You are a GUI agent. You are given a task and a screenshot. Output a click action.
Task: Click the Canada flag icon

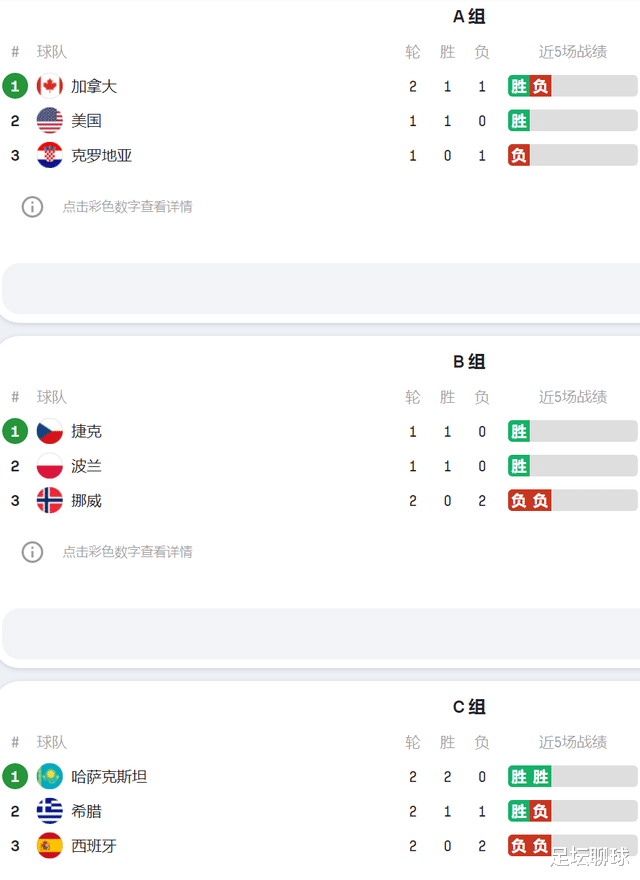click(x=49, y=86)
